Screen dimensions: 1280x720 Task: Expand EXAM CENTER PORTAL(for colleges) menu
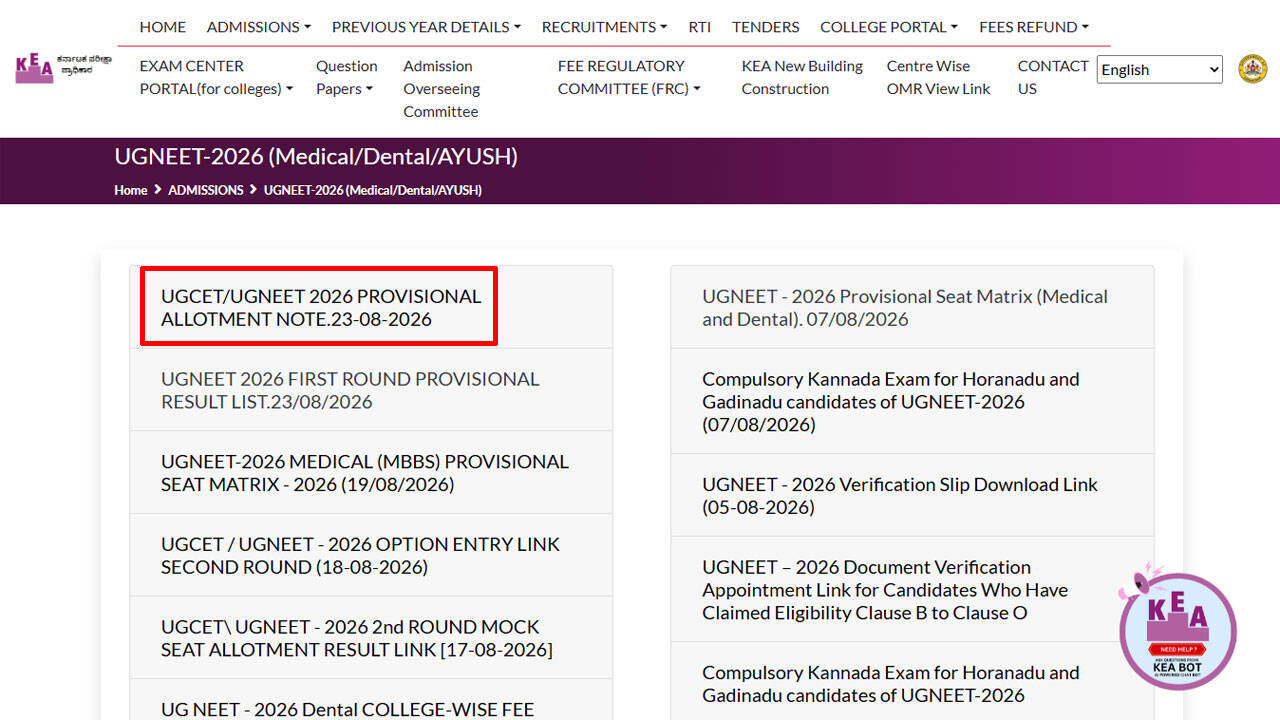[216, 77]
